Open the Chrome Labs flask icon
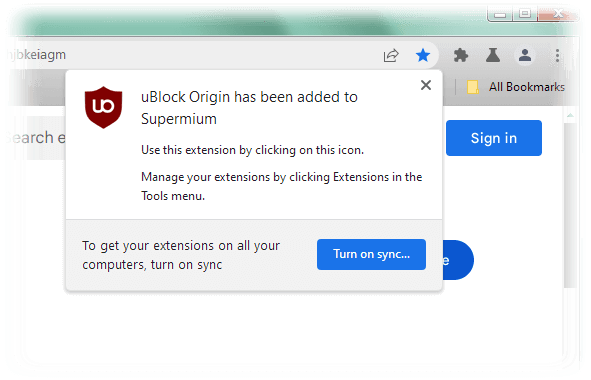The height and width of the screenshot is (380, 591). coord(493,55)
